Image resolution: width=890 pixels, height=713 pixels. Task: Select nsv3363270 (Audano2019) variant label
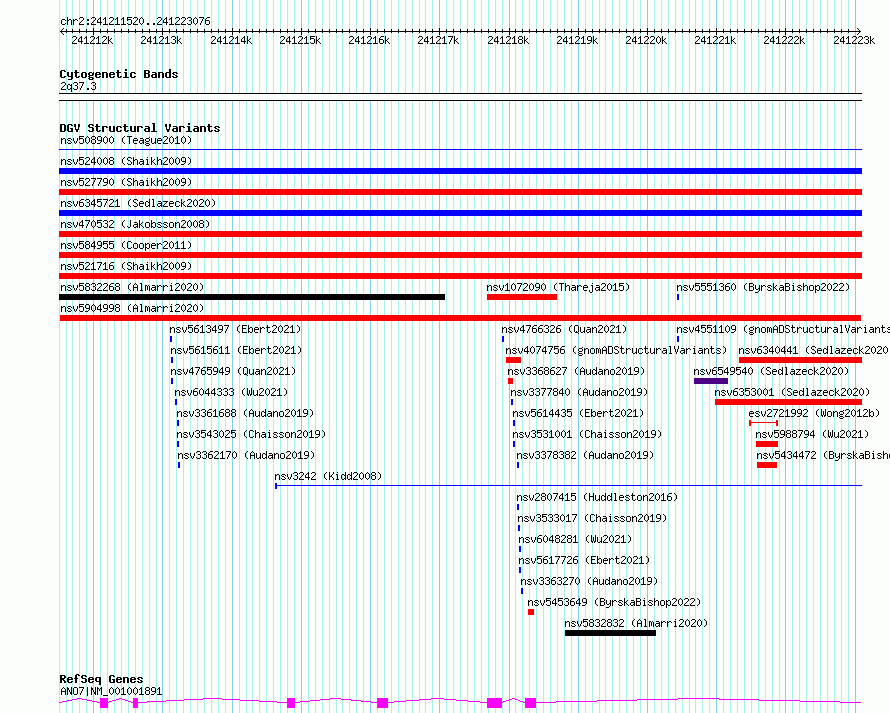pos(589,581)
